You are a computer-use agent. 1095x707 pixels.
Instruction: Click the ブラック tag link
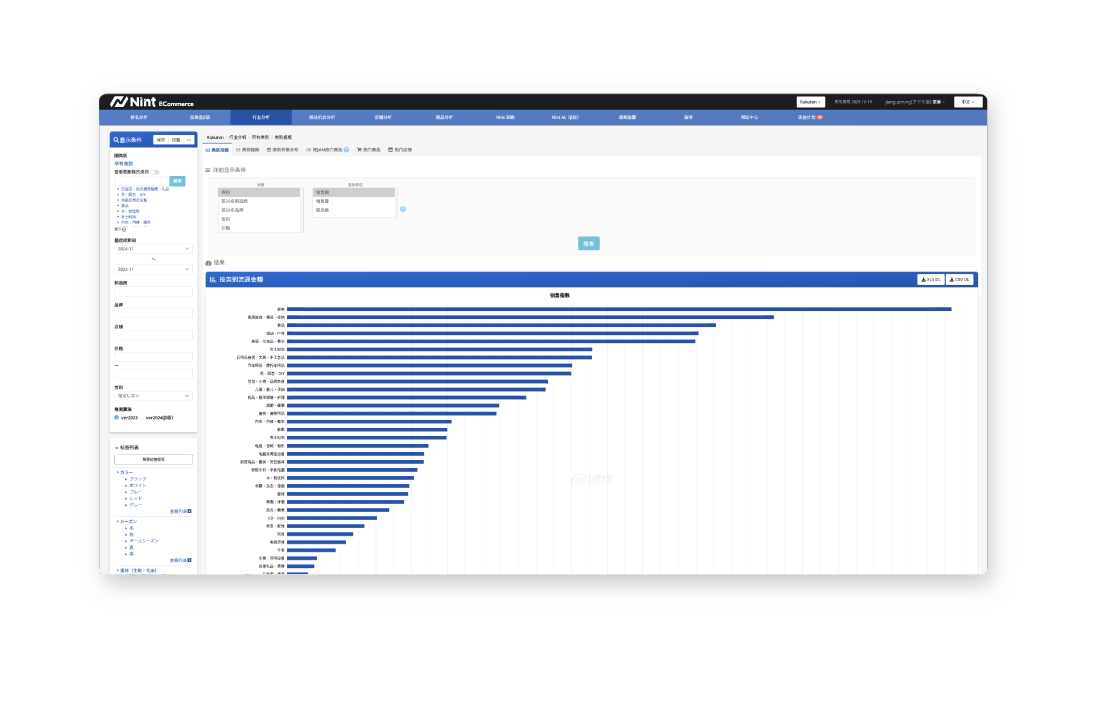137,479
